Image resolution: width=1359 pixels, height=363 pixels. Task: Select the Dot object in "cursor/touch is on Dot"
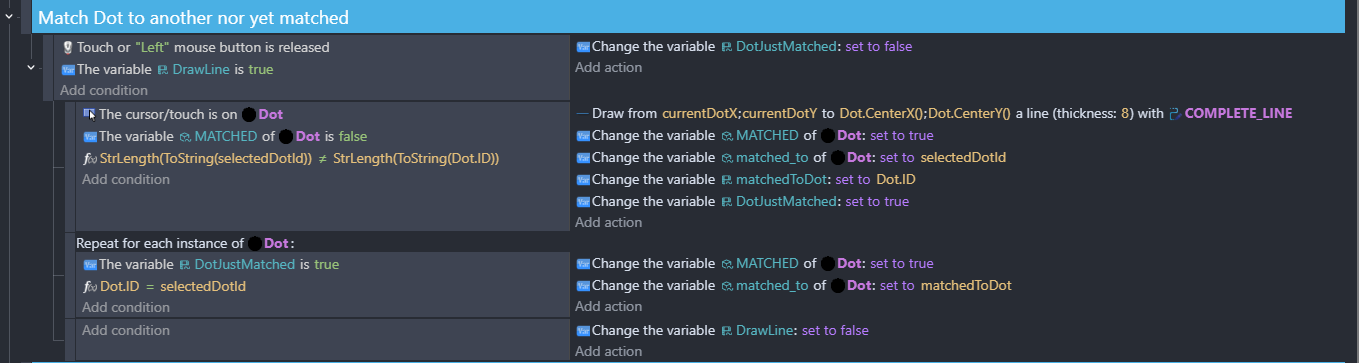263,114
